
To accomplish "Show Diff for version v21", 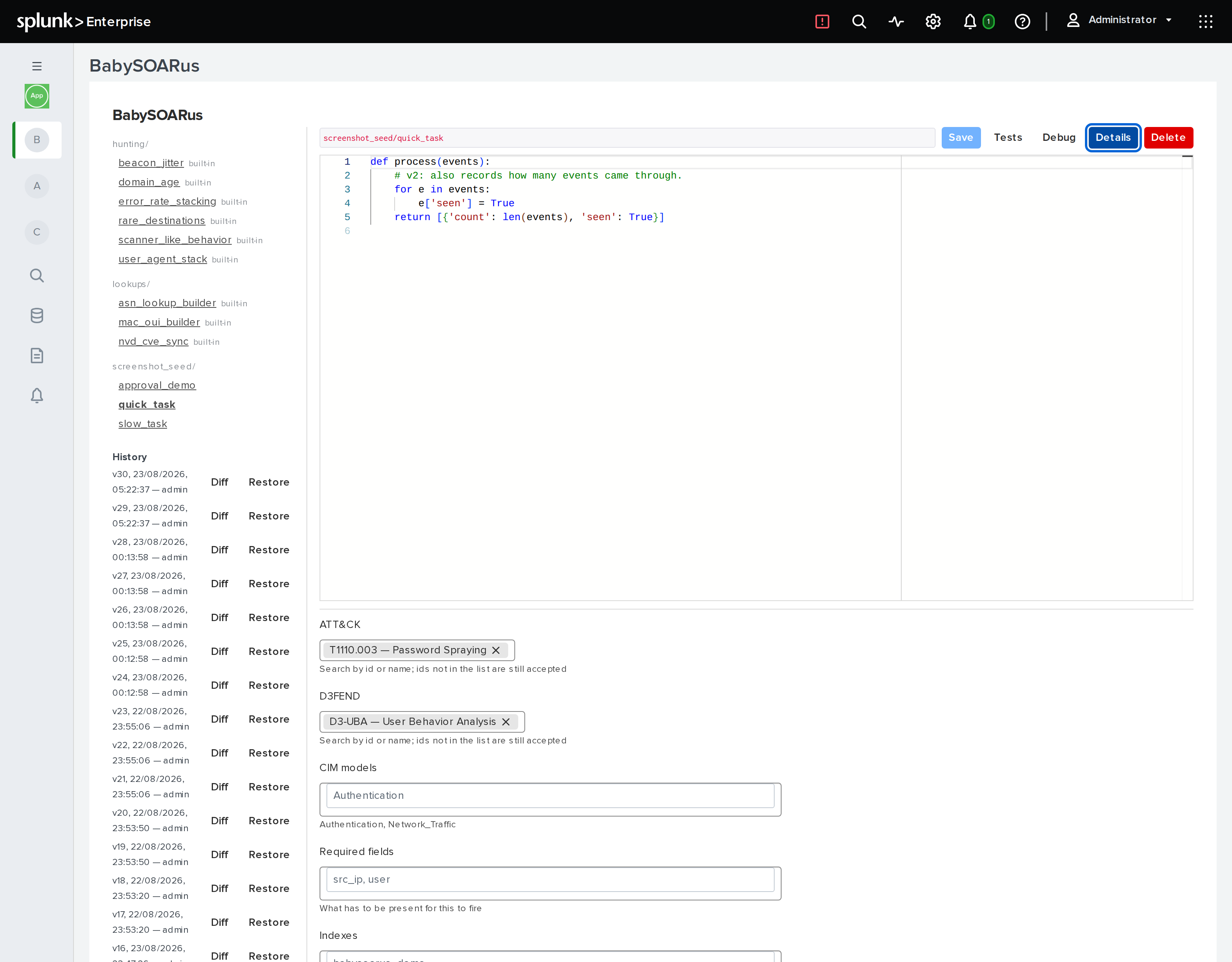I will point(219,787).
